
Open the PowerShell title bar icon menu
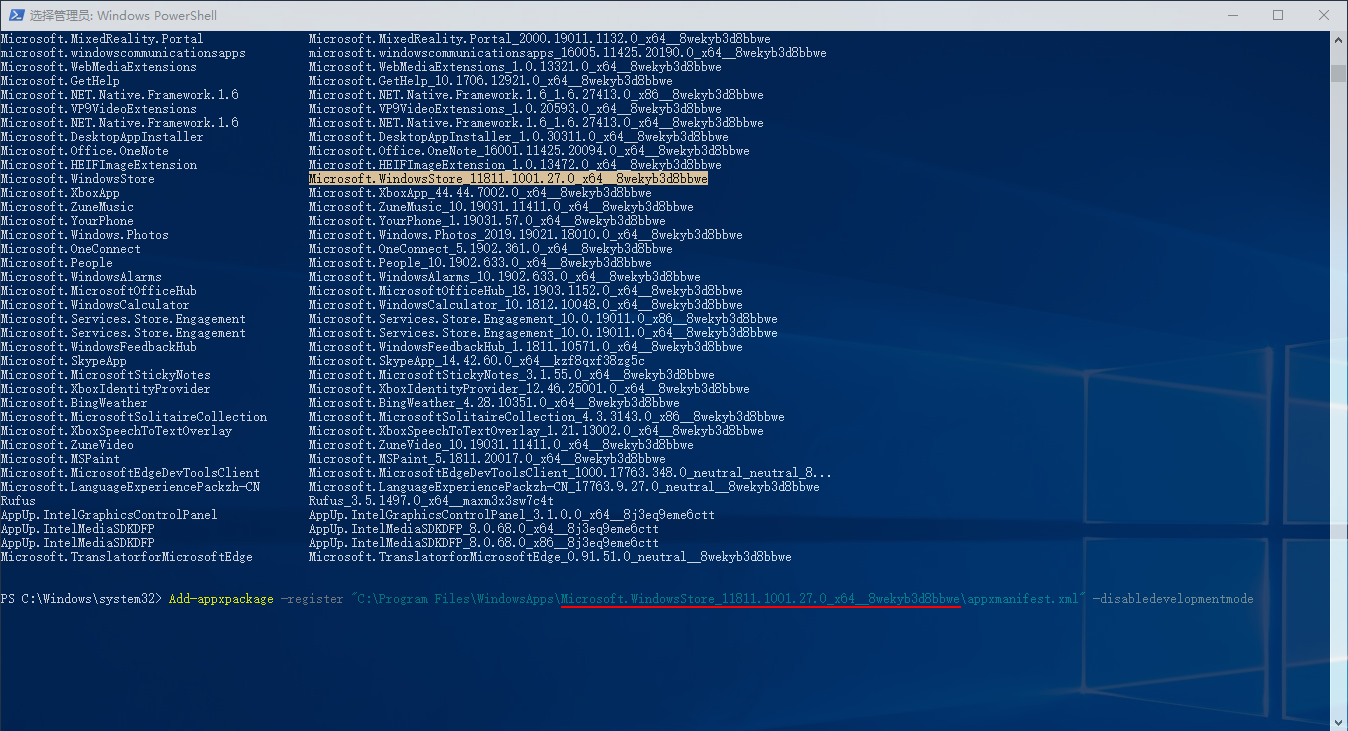click(15, 15)
